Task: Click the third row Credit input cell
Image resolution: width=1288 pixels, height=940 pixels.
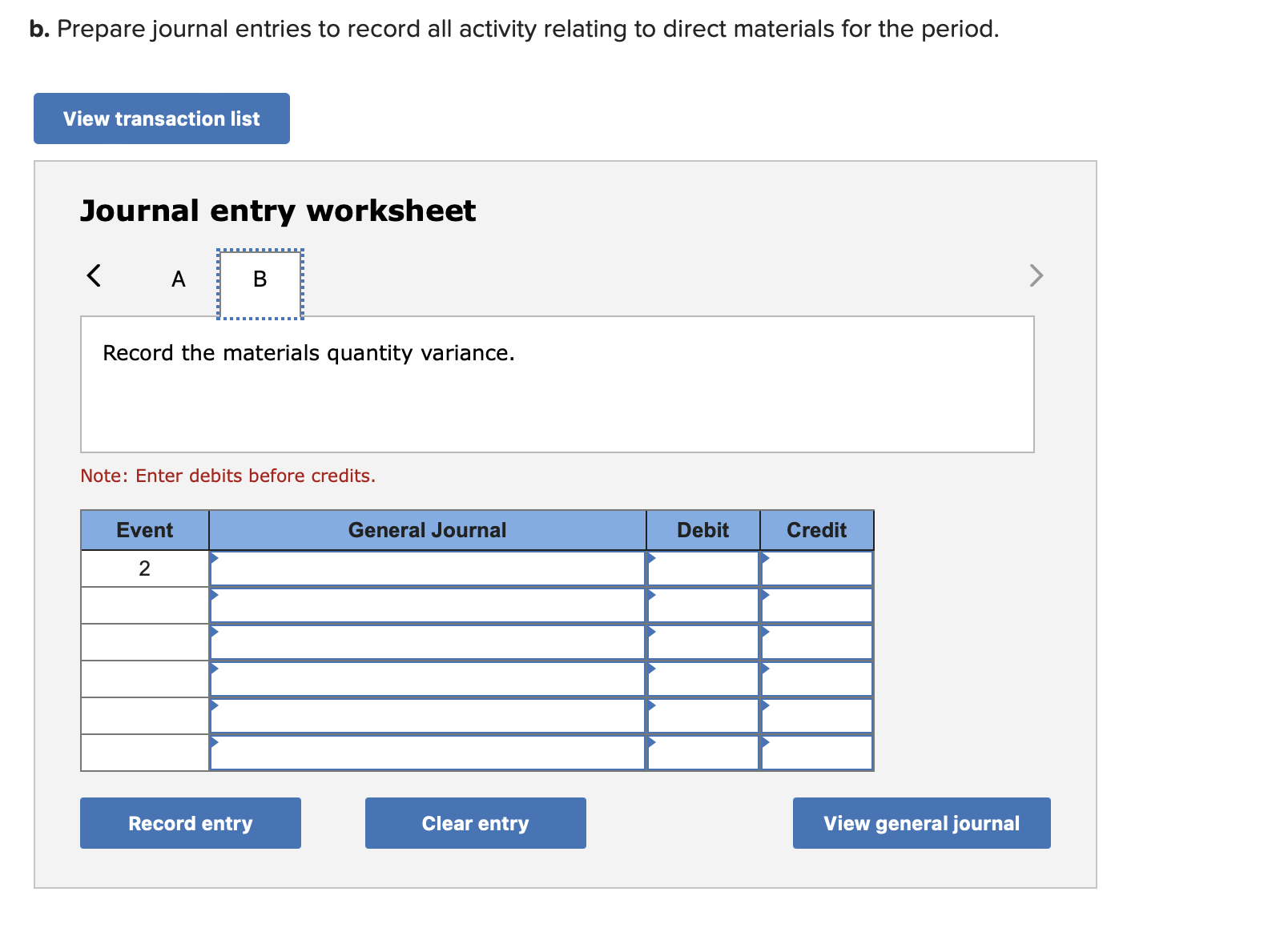Action: point(815,642)
